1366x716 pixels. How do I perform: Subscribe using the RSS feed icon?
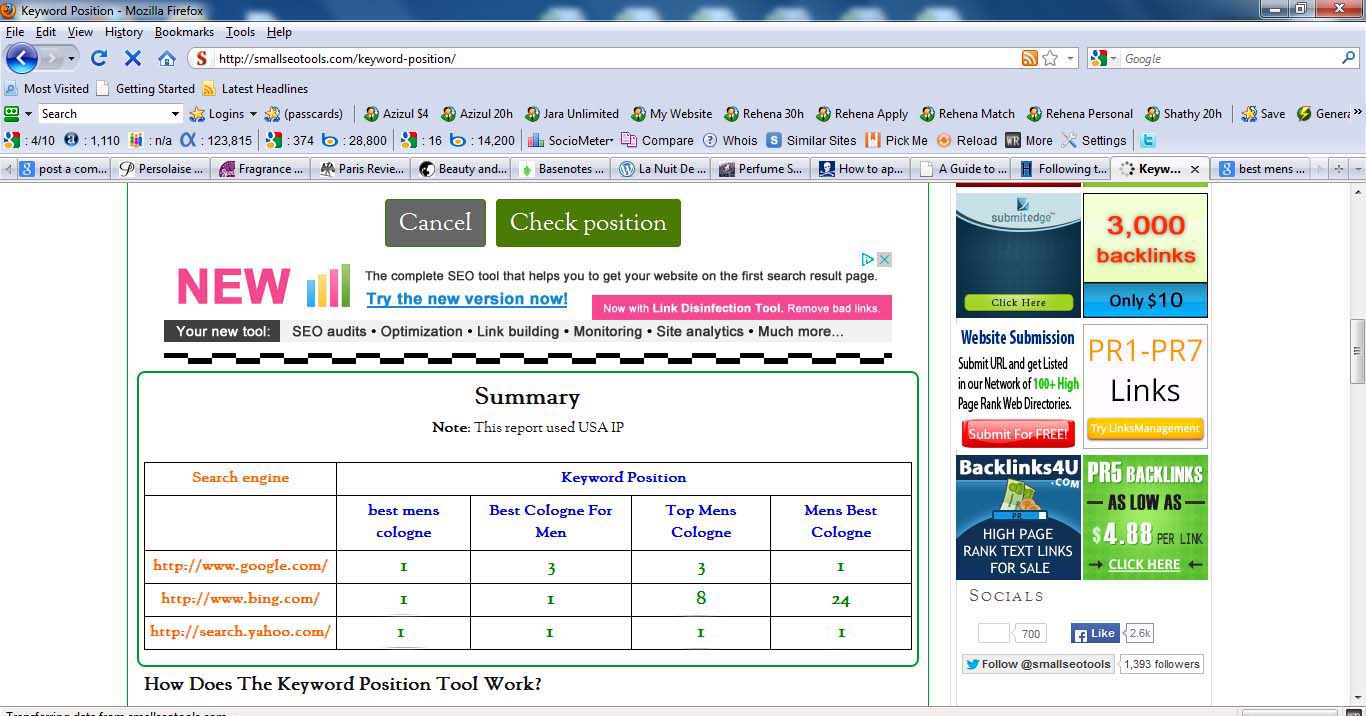click(x=1029, y=59)
